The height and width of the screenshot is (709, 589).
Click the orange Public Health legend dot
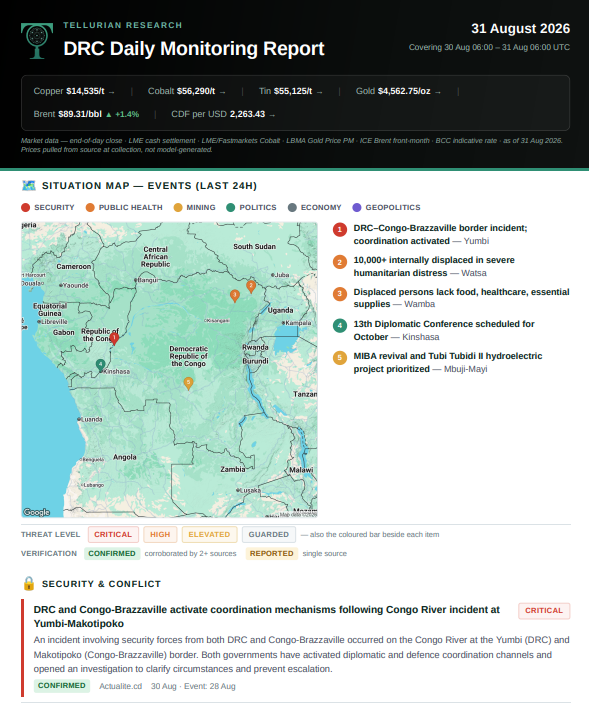point(90,208)
